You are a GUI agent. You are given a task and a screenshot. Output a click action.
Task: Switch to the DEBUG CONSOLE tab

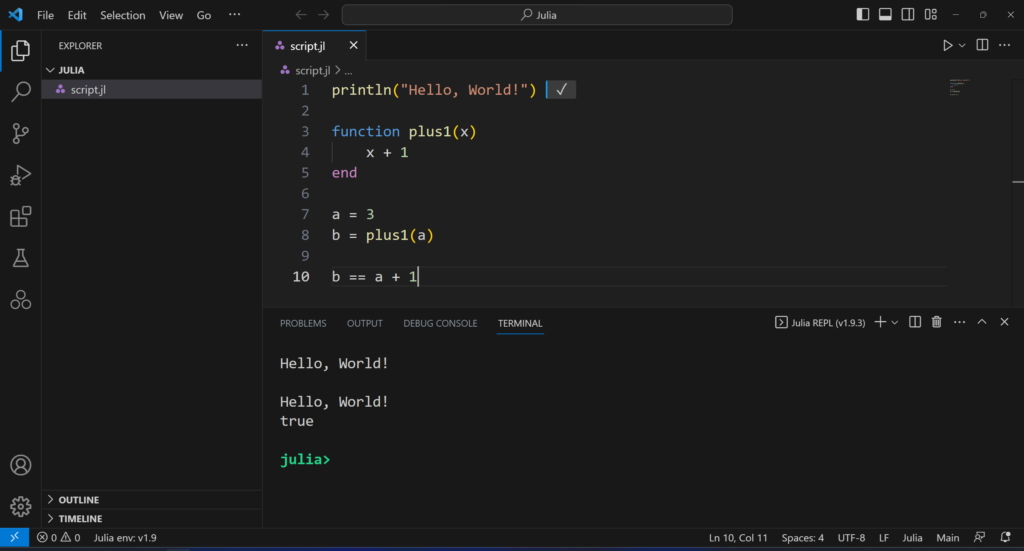click(x=440, y=323)
